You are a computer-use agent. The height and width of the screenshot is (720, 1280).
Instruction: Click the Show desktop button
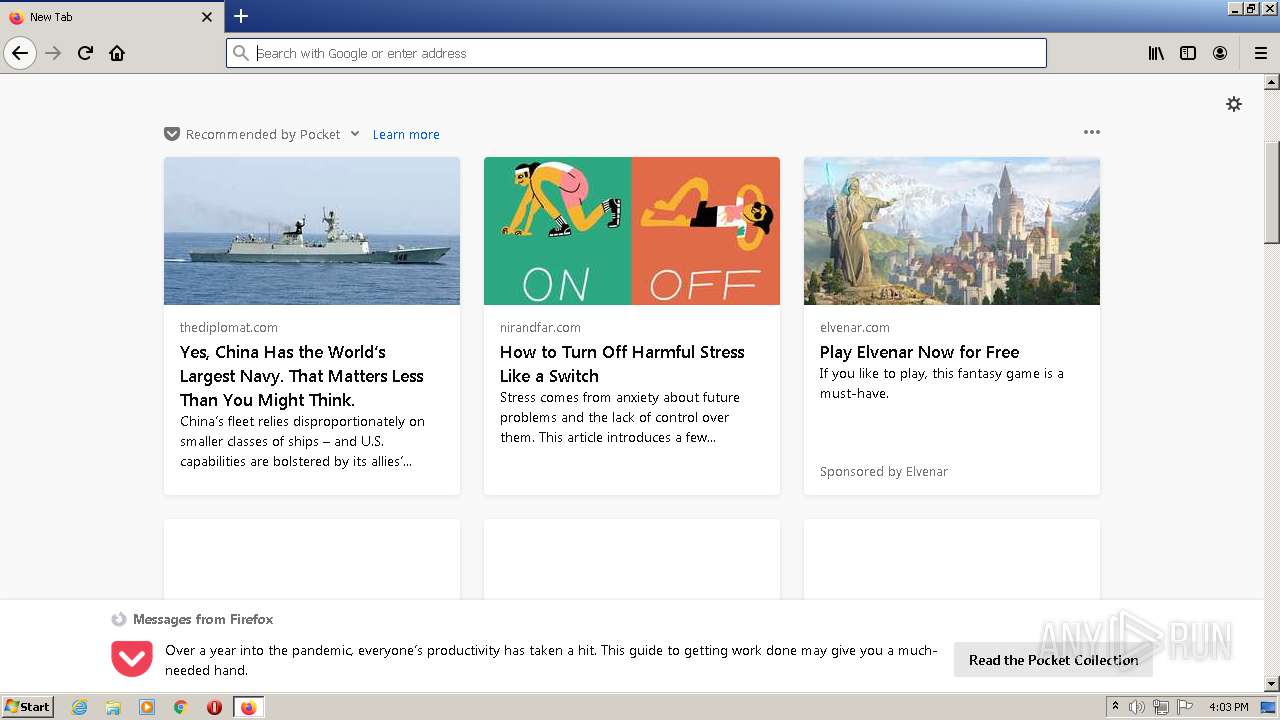[1269, 707]
